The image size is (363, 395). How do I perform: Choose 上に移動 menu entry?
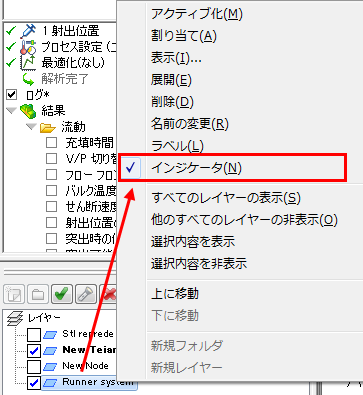click(175, 294)
